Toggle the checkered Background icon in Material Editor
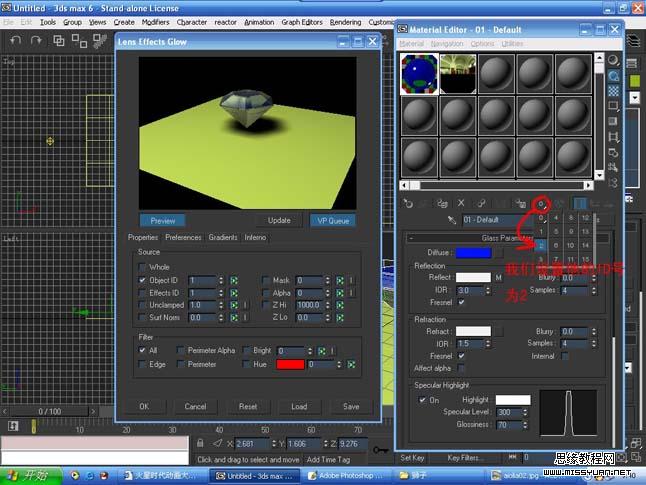Viewport: 646px width, 485px height. point(613,91)
